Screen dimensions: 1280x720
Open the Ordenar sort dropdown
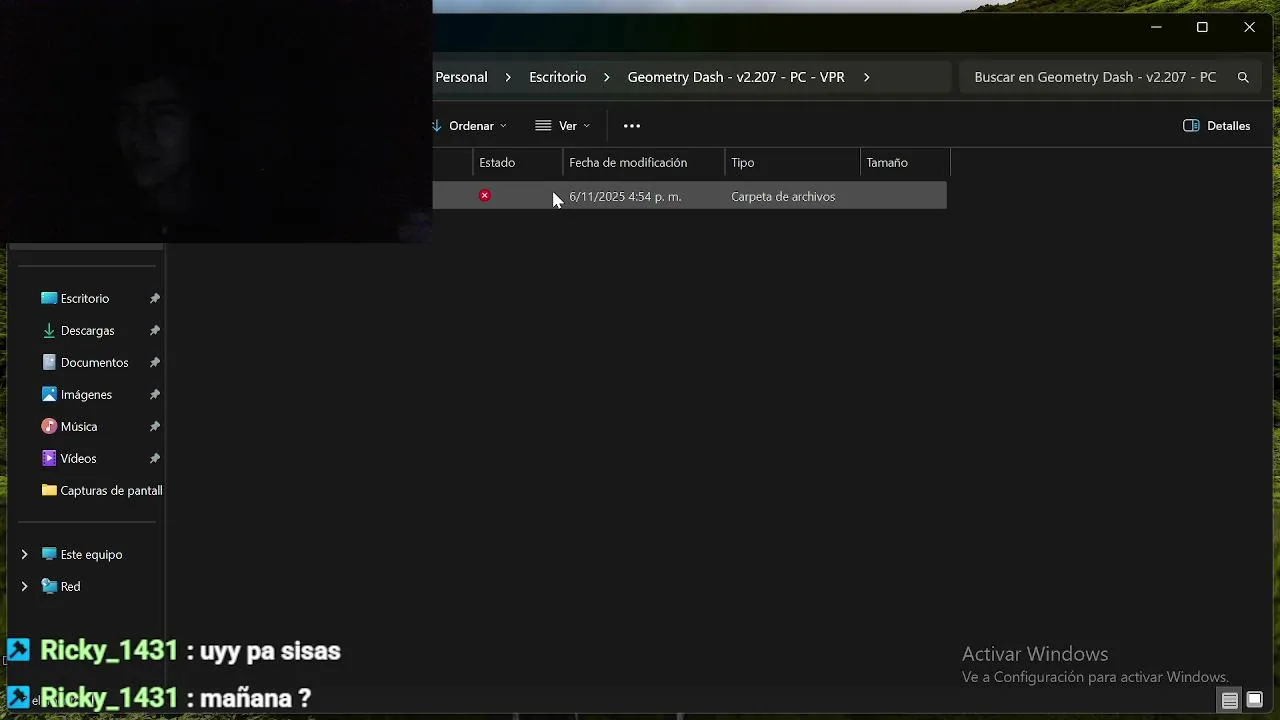[x=471, y=126]
